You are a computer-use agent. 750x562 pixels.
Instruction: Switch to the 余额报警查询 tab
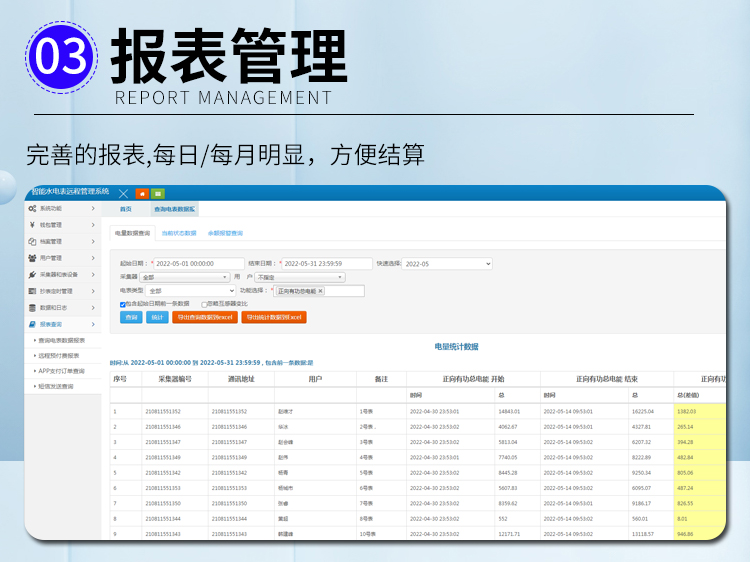click(225, 233)
